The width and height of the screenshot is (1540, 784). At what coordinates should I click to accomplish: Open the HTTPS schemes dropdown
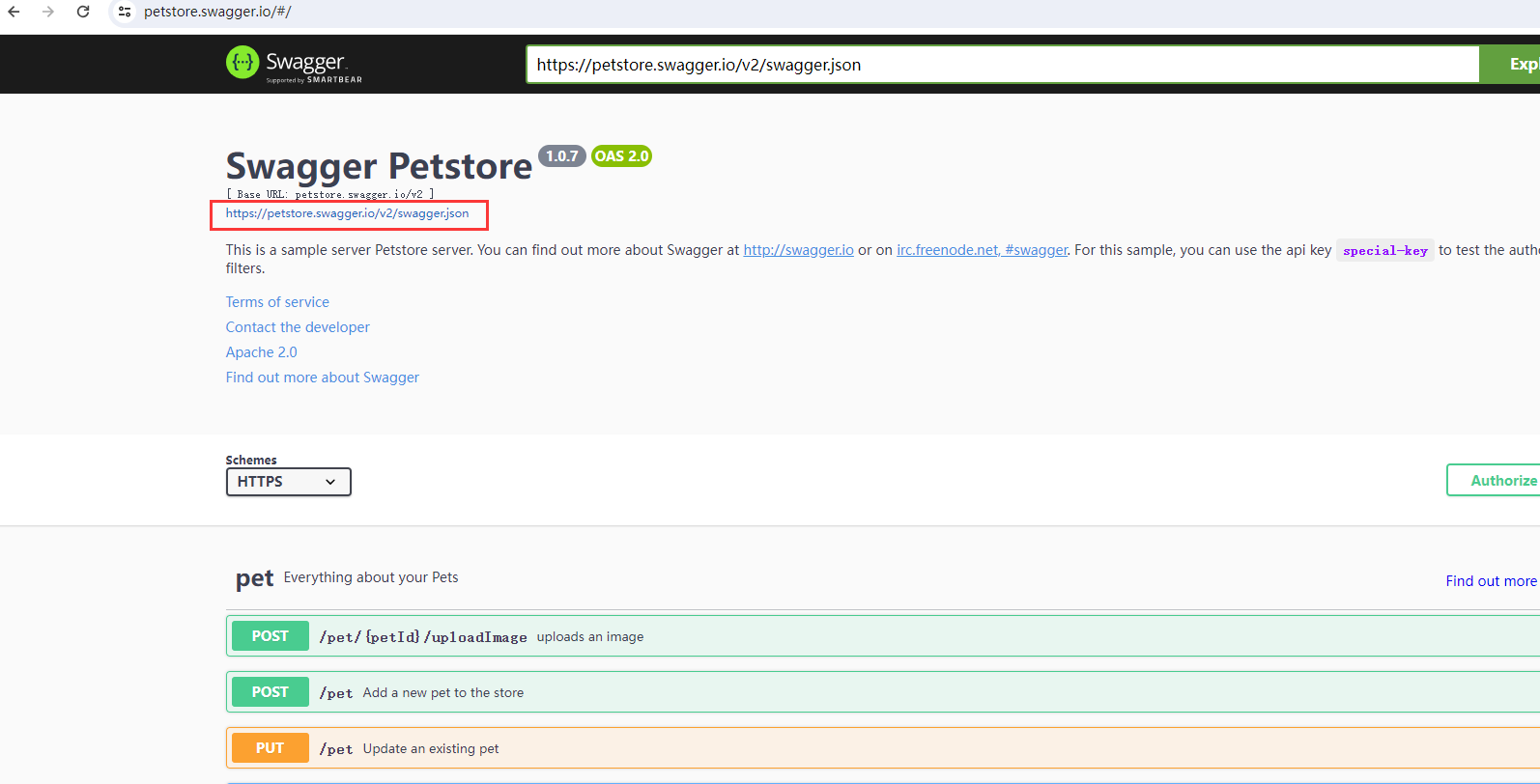[x=288, y=482]
